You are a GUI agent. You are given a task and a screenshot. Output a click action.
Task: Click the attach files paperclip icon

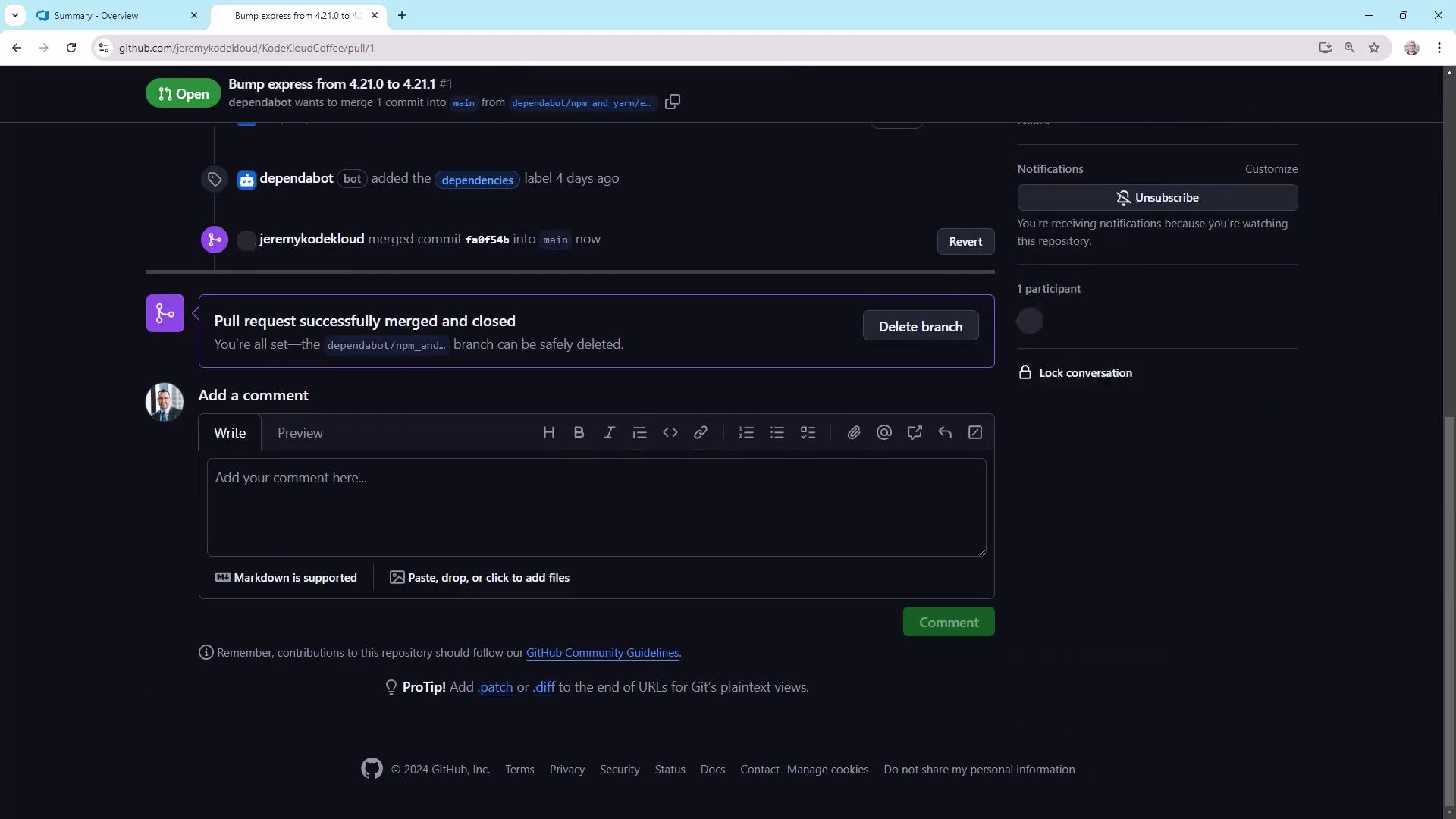(854, 432)
